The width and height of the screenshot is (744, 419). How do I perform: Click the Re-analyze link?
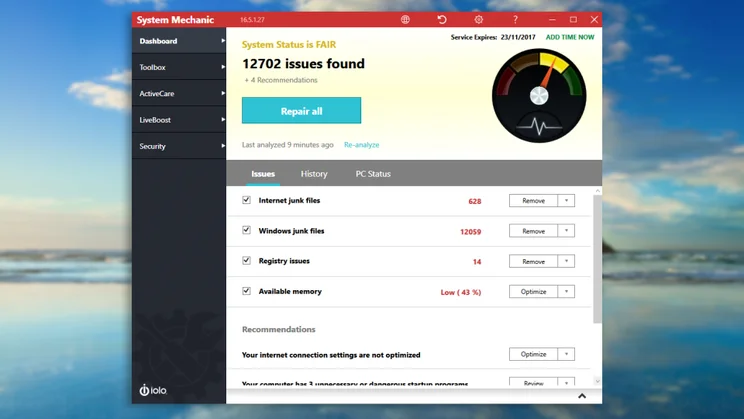(x=362, y=145)
